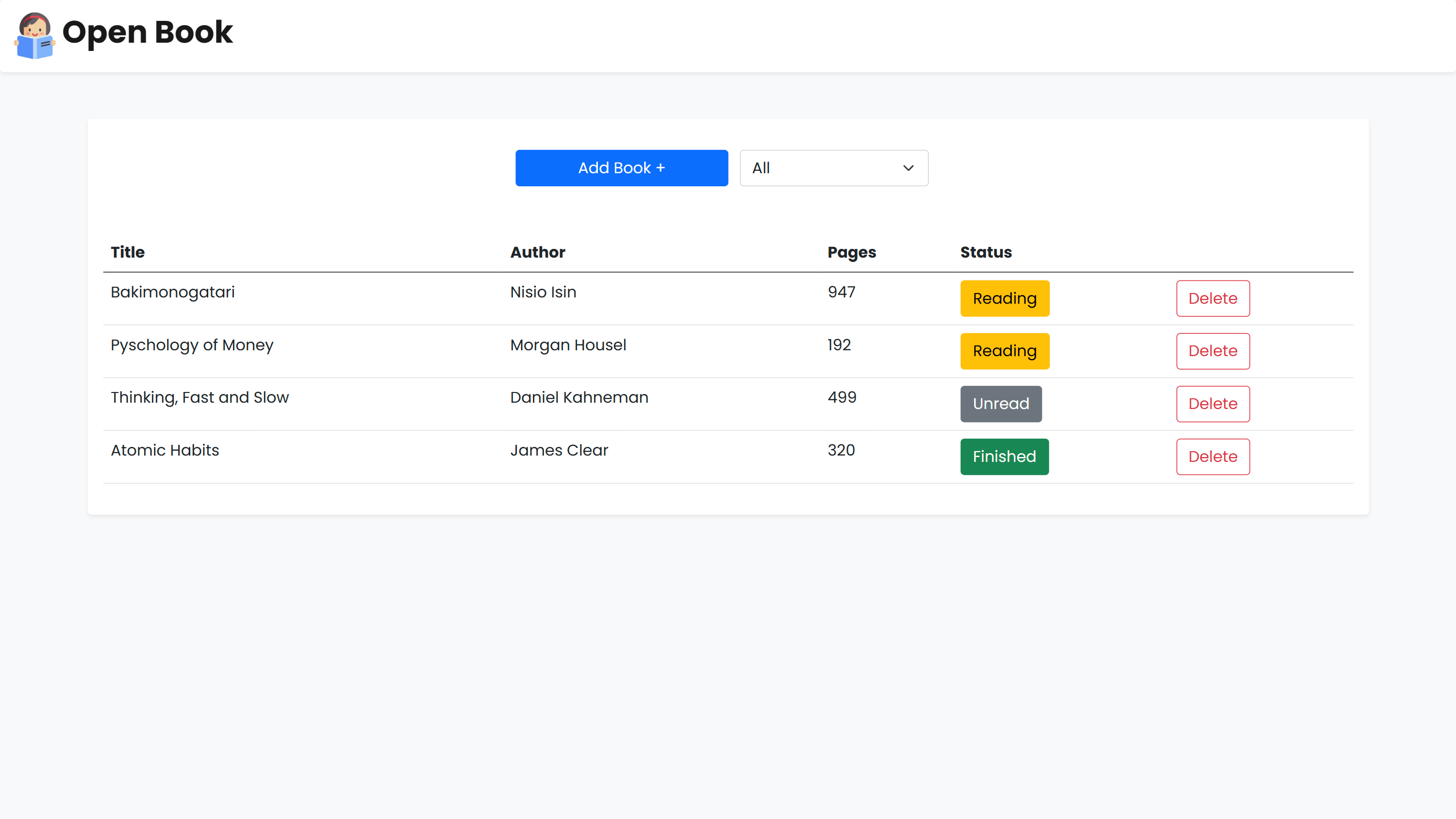
Task: Click the Pages column header
Action: (x=852, y=253)
